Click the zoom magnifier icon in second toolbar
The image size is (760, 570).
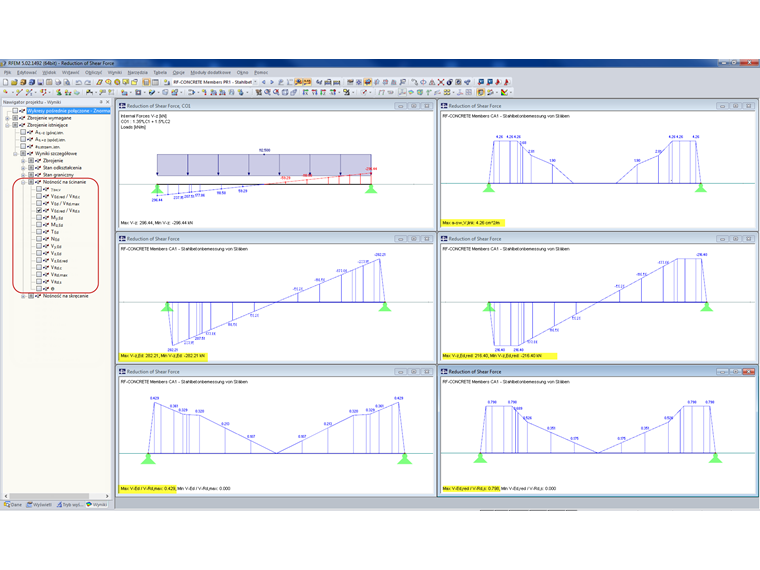(x=267, y=92)
